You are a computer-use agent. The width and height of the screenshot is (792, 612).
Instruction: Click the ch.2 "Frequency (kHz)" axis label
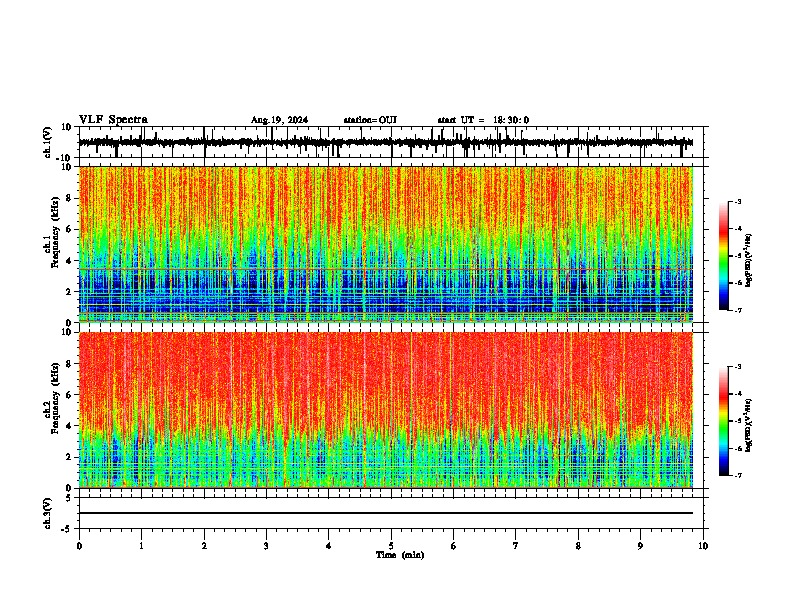pos(56,398)
